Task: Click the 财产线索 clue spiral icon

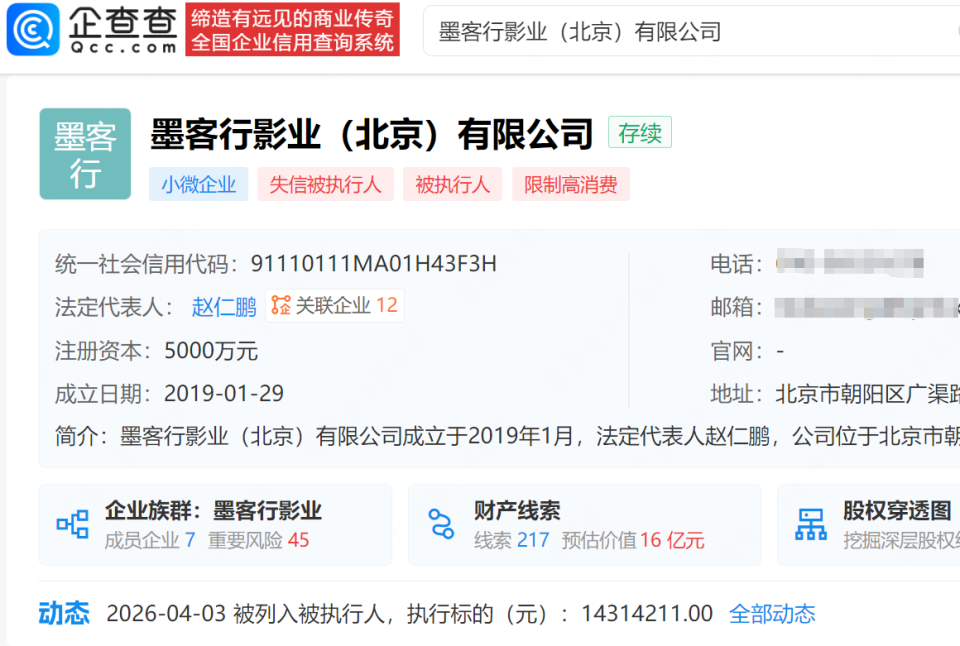Action: click(440, 521)
